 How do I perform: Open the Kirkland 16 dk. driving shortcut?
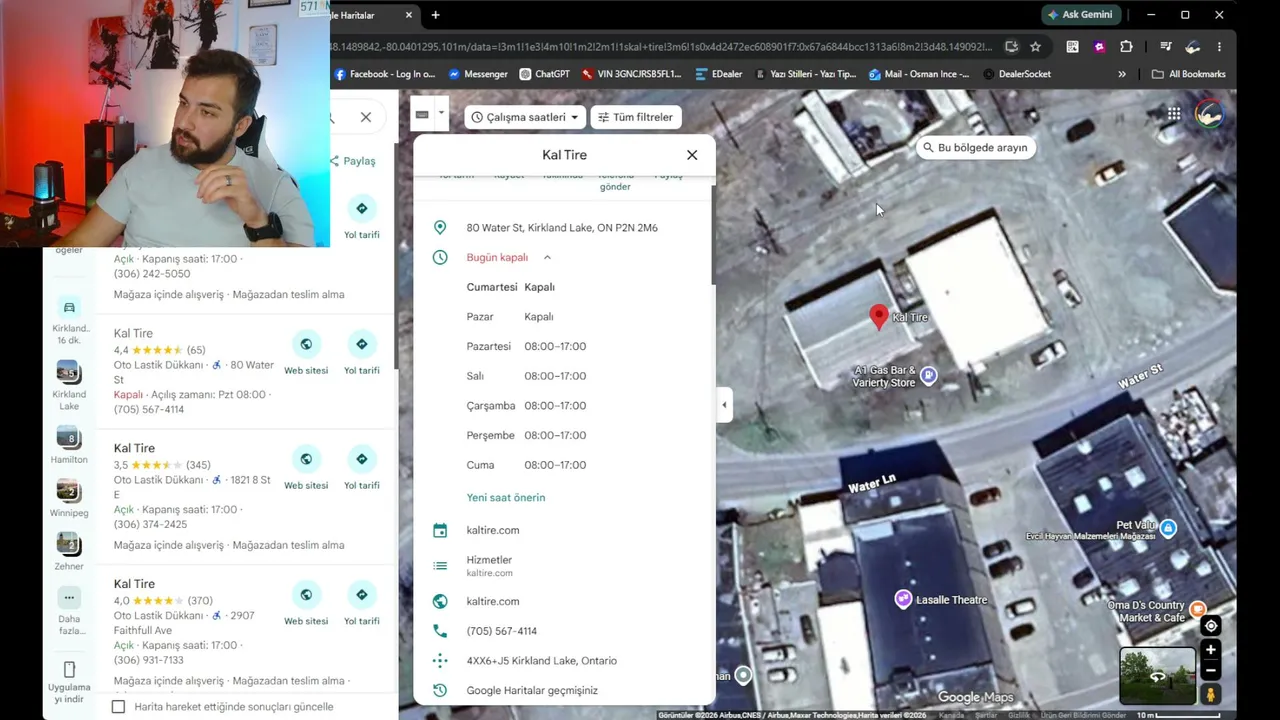69,320
